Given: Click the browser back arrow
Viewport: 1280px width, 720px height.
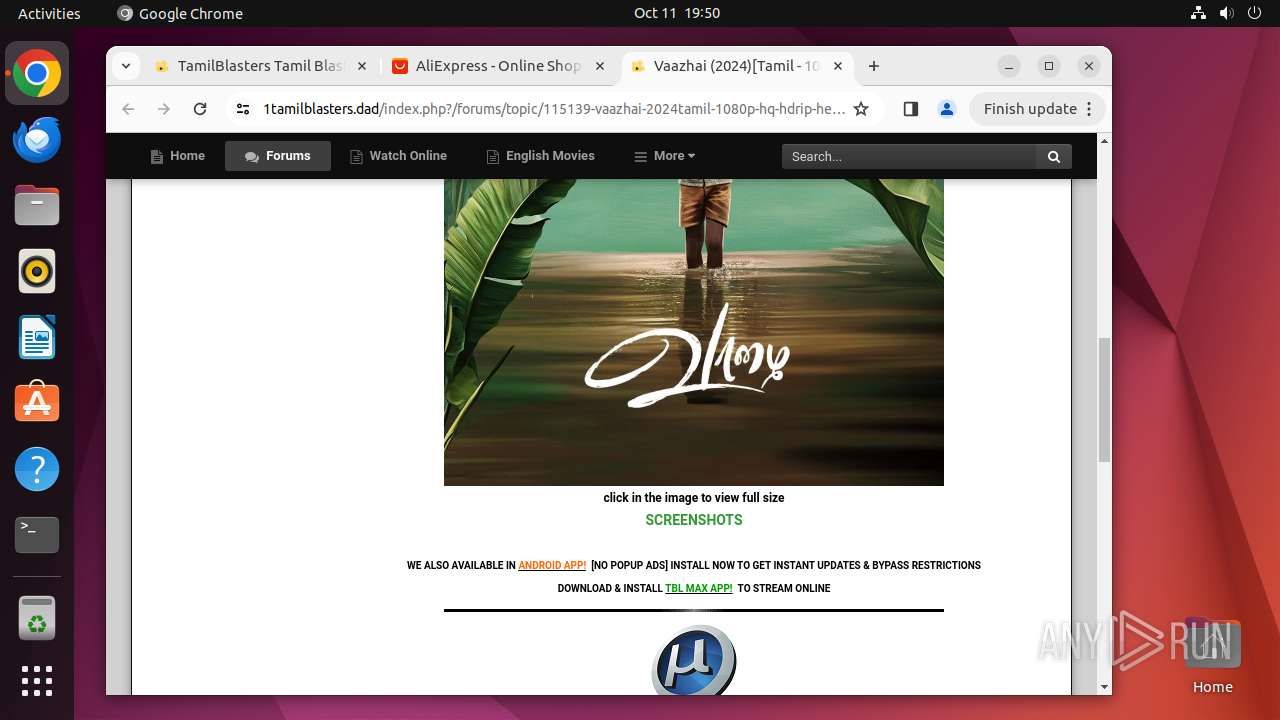Looking at the screenshot, I should 128,109.
